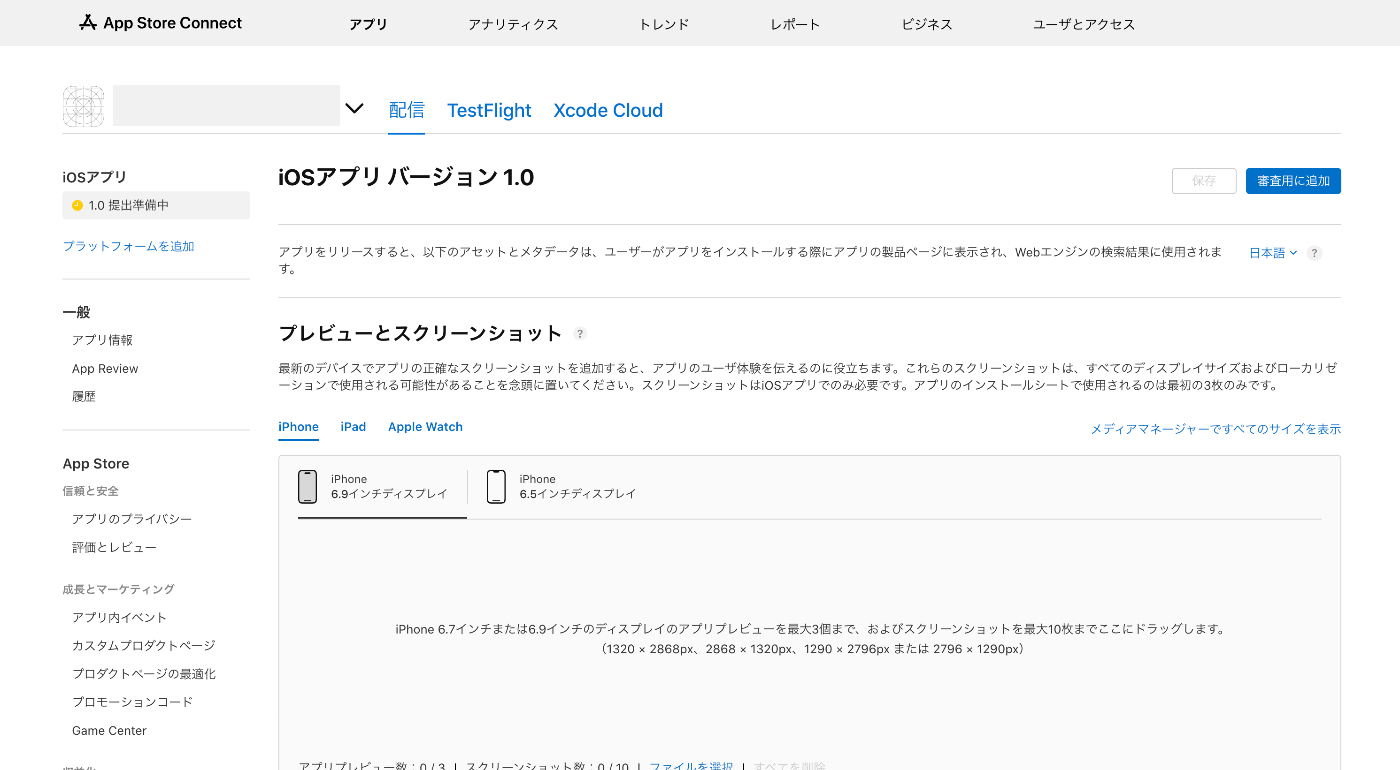Open アプリ情報 in the sidebar

click(x=102, y=340)
